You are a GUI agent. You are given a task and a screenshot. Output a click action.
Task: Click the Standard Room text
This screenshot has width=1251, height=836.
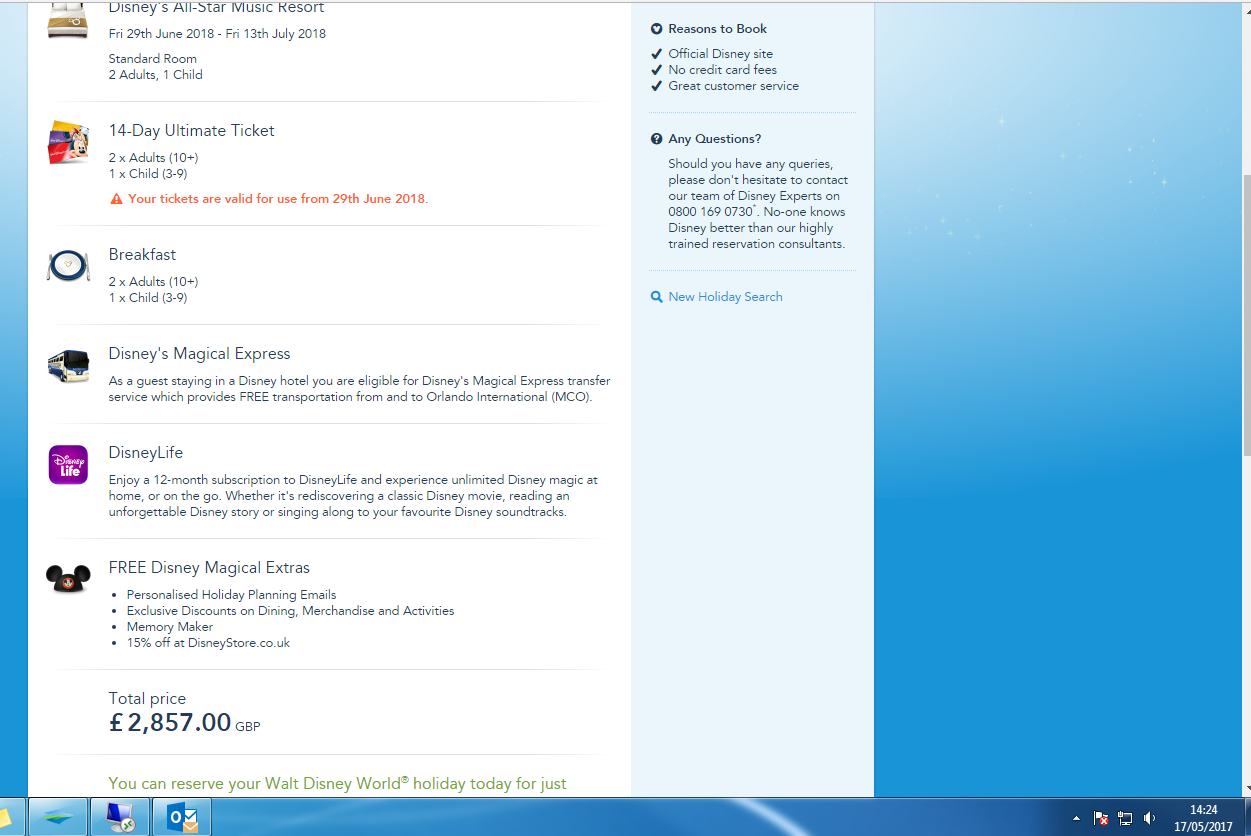[153, 59]
